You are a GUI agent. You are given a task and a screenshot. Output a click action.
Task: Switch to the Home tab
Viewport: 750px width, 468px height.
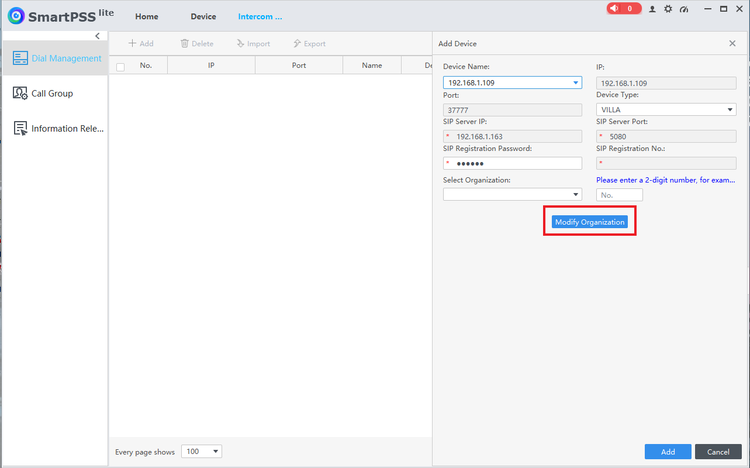(x=147, y=17)
